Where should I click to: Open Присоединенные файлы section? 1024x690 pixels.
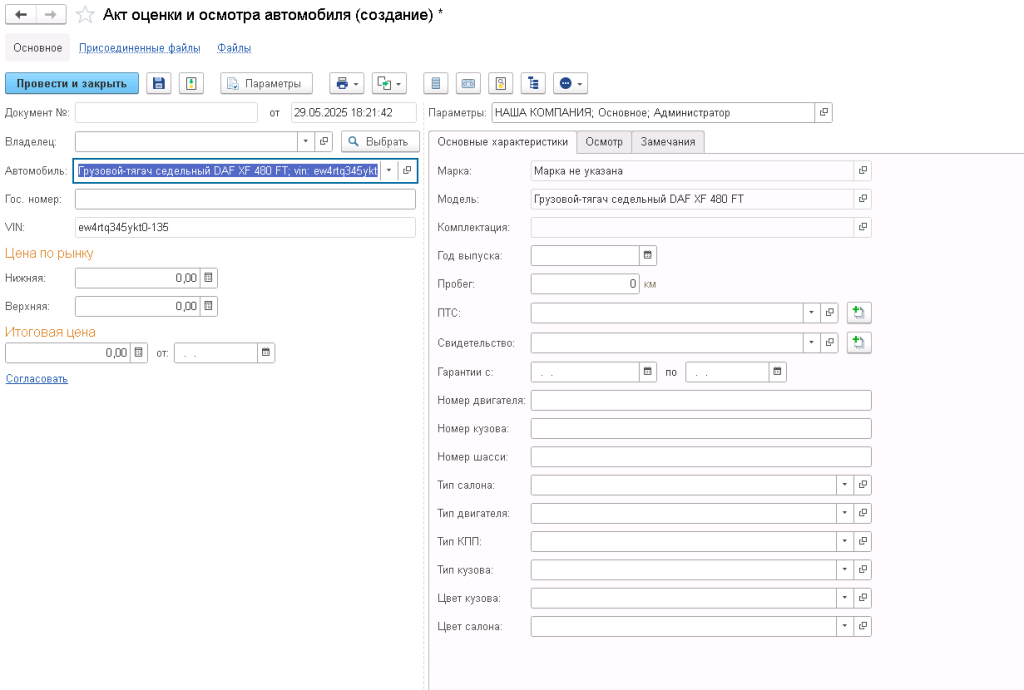click(x=140, y=47)
